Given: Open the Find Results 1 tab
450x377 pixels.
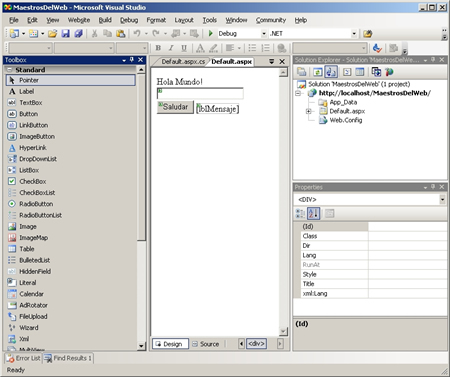Looking at the screenshot, I should [x=68, y=358].
